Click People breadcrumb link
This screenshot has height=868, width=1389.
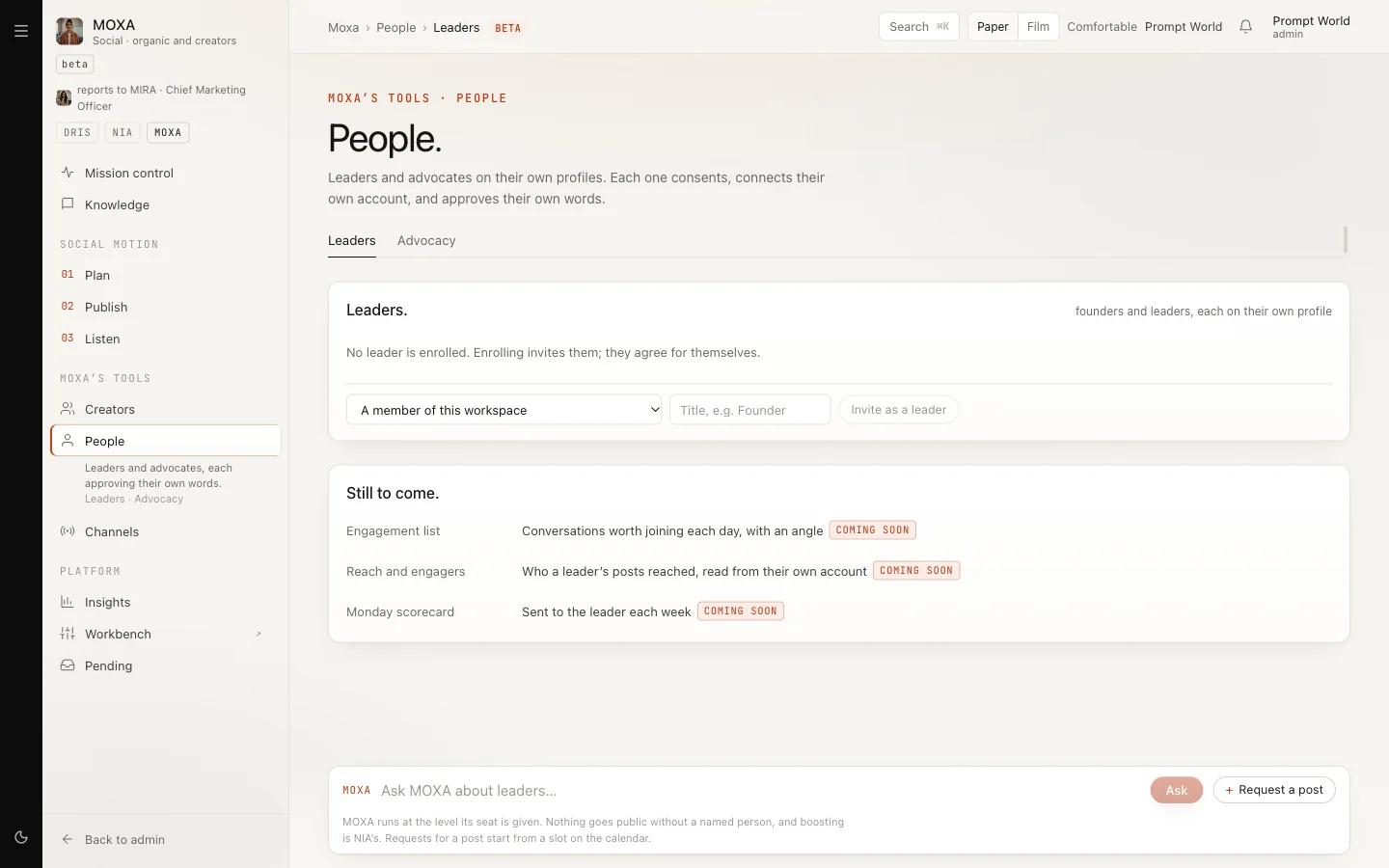tap(396, 28)
